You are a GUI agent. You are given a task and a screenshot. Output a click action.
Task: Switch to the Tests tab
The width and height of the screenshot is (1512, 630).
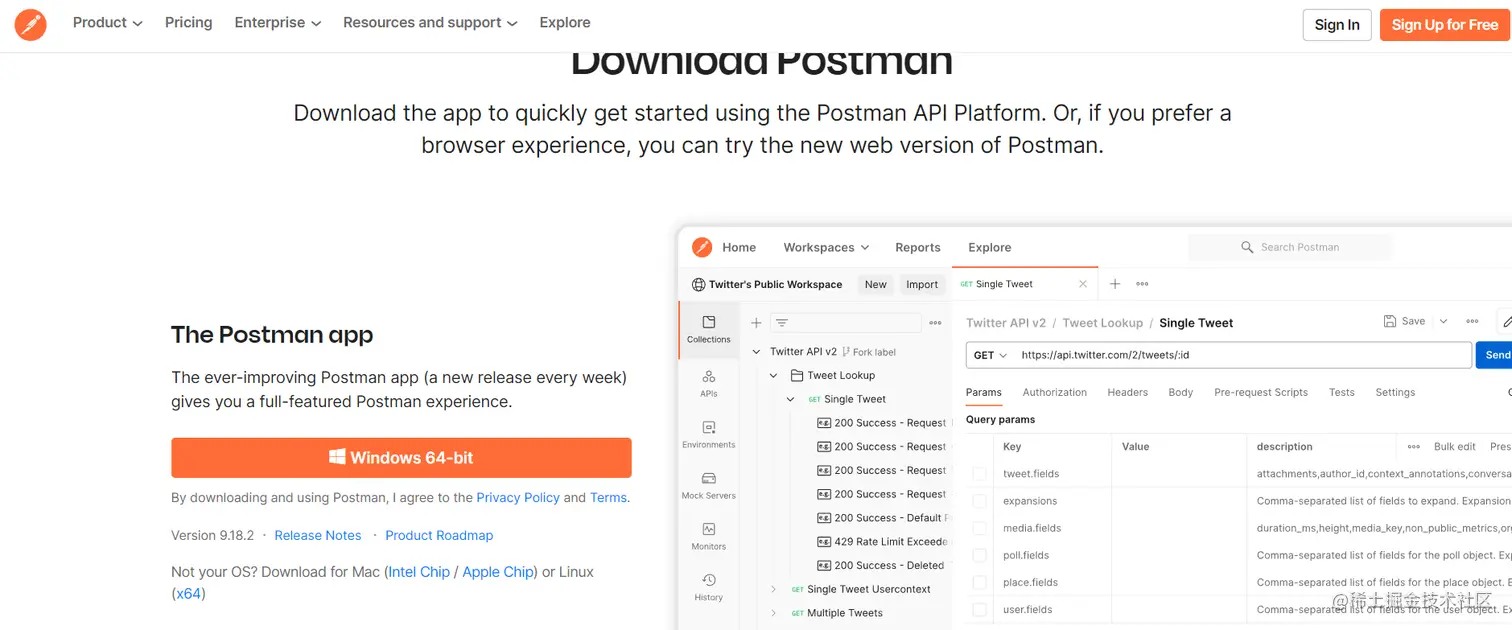pyautogui.click(x=1342, y=392)
